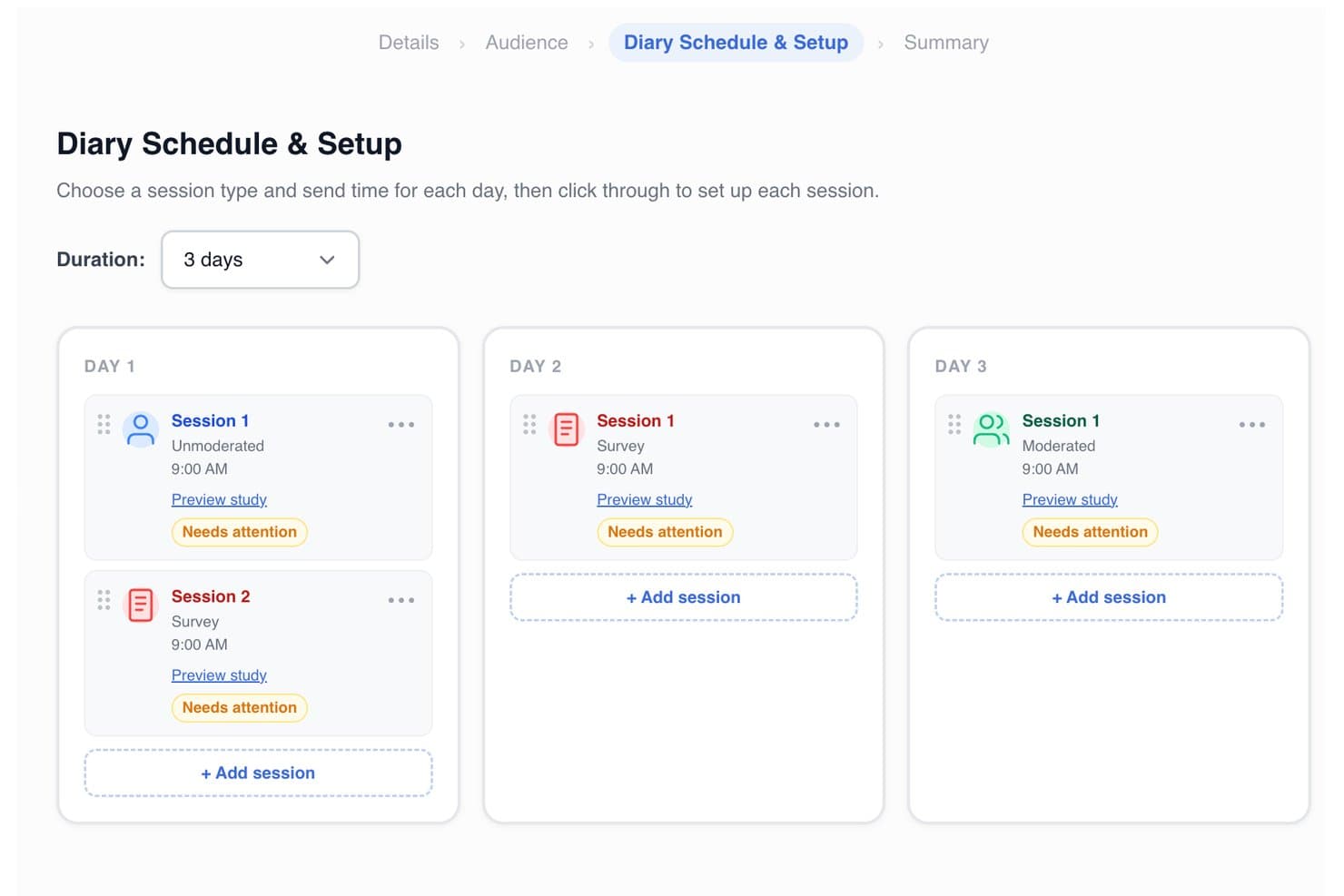Click Day 2 Session 1 survey document icon

click(x=566, y=429)
